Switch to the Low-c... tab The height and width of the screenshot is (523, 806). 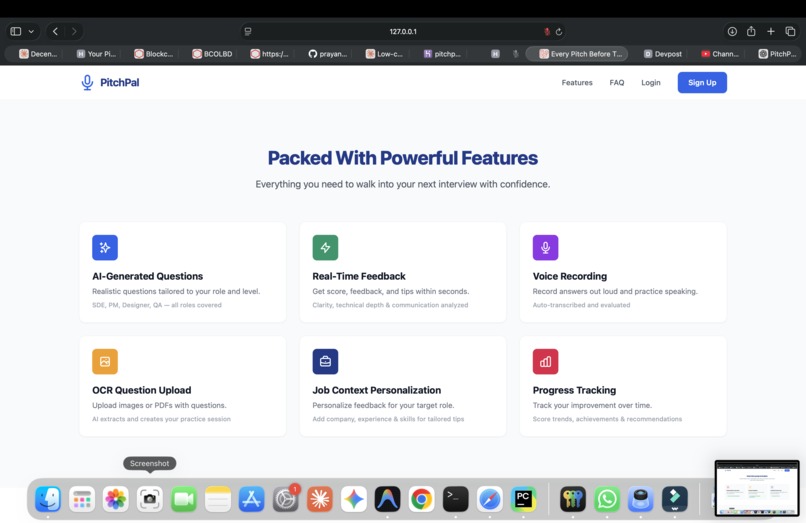[384, 54]
